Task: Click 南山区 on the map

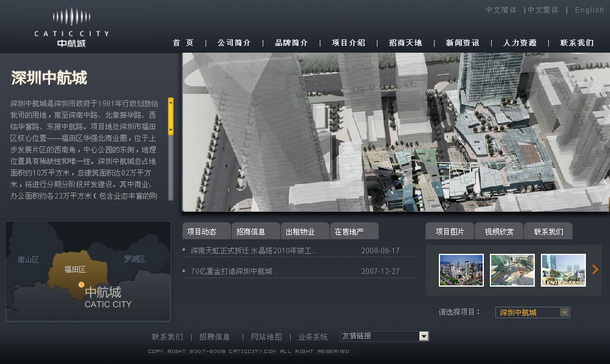Action: pyautogui.click(x=28, y=259)
